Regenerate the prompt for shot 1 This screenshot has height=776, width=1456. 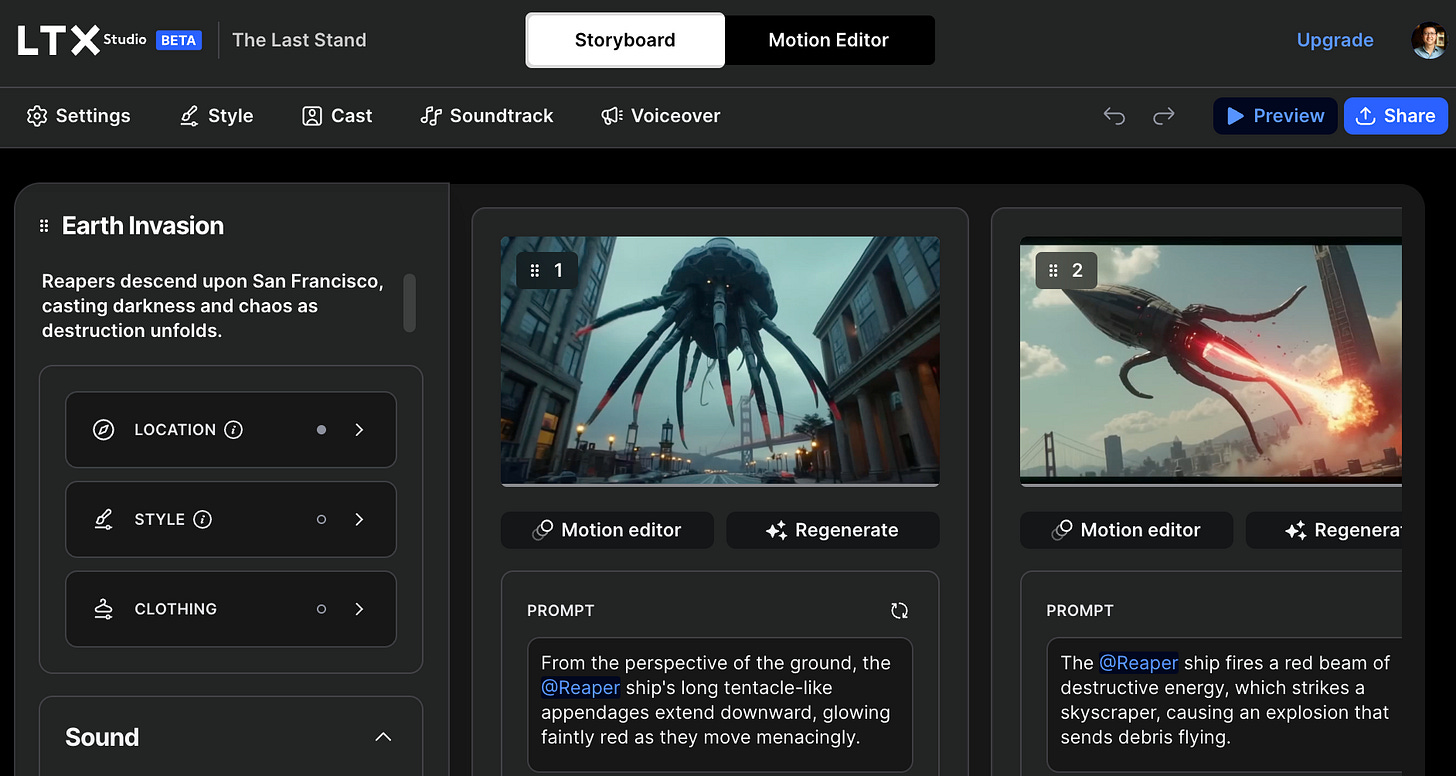pyautogui.click(x=899, y=610)
